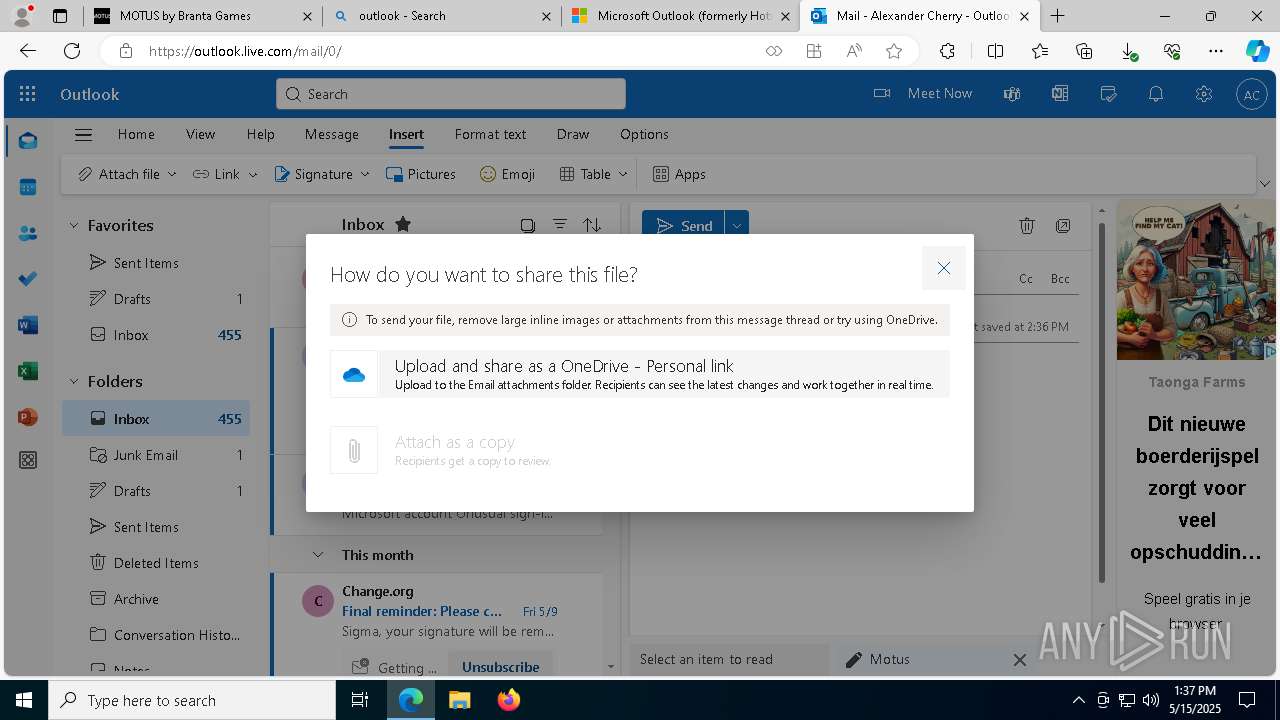Viewport: 1280px width, 720px height.
Task: Open Sent Items under Favorites
Action: [156, 263]
